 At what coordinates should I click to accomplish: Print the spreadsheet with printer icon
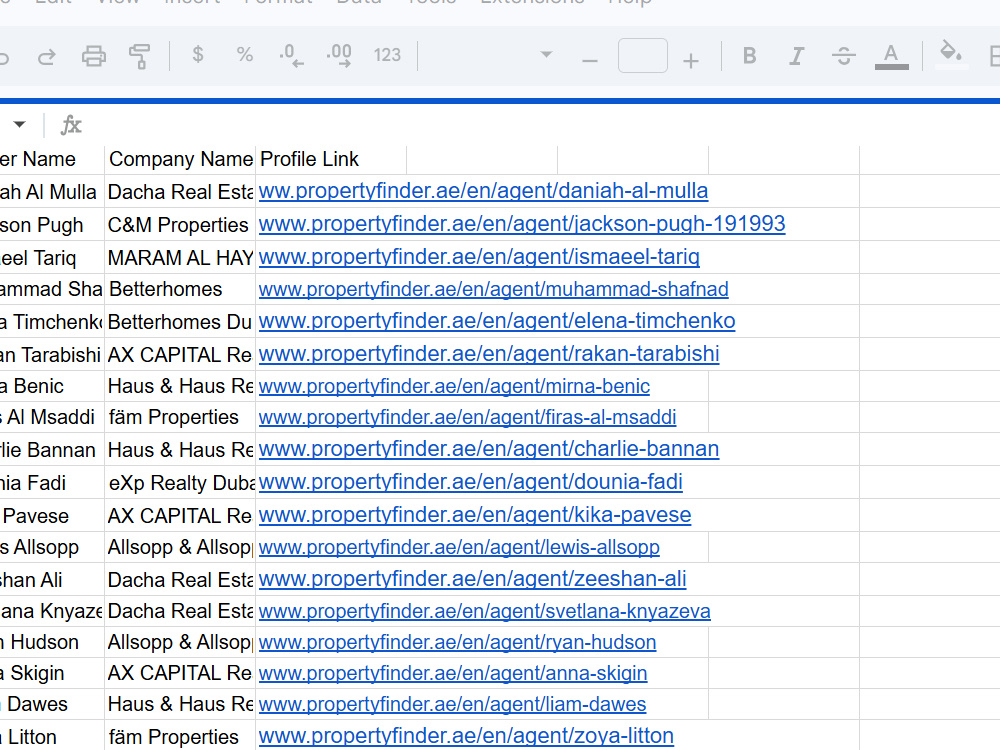(94, 56)
